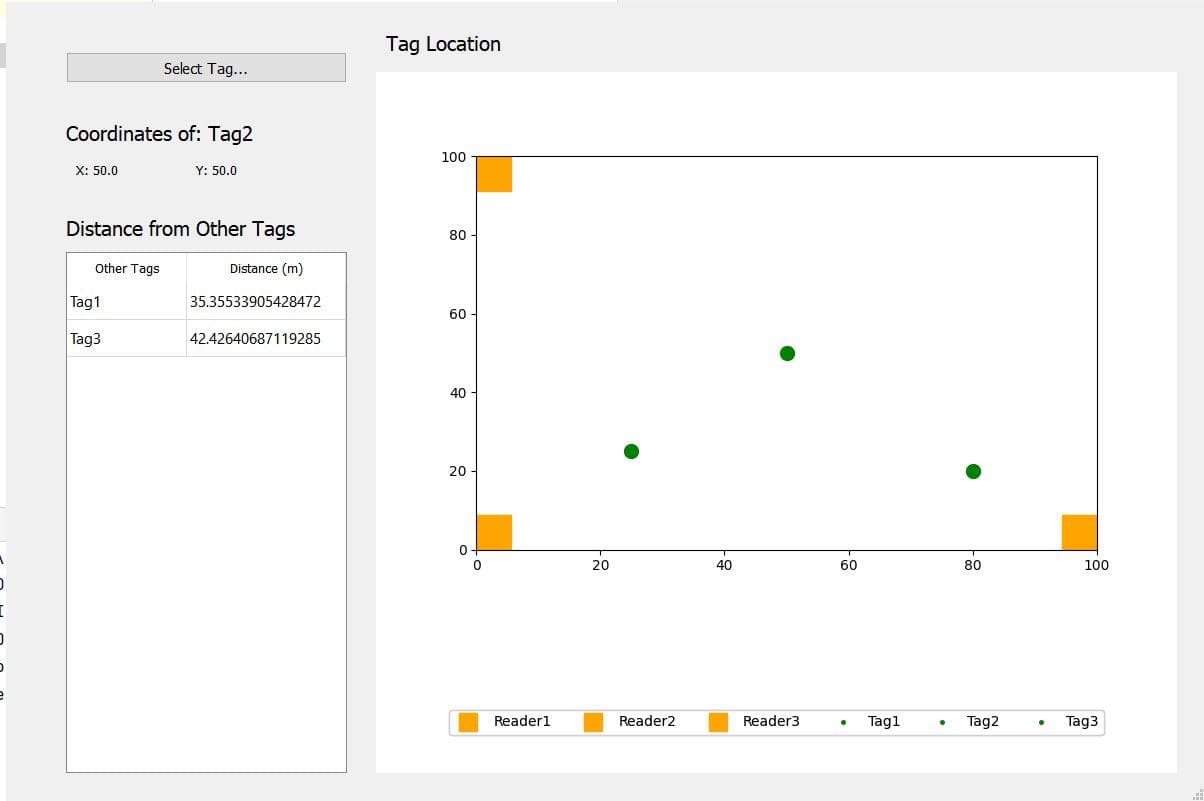Viewport: 1204px width, 801px height.
Task: Click the Other Tags column header
Action: (127, 268)
